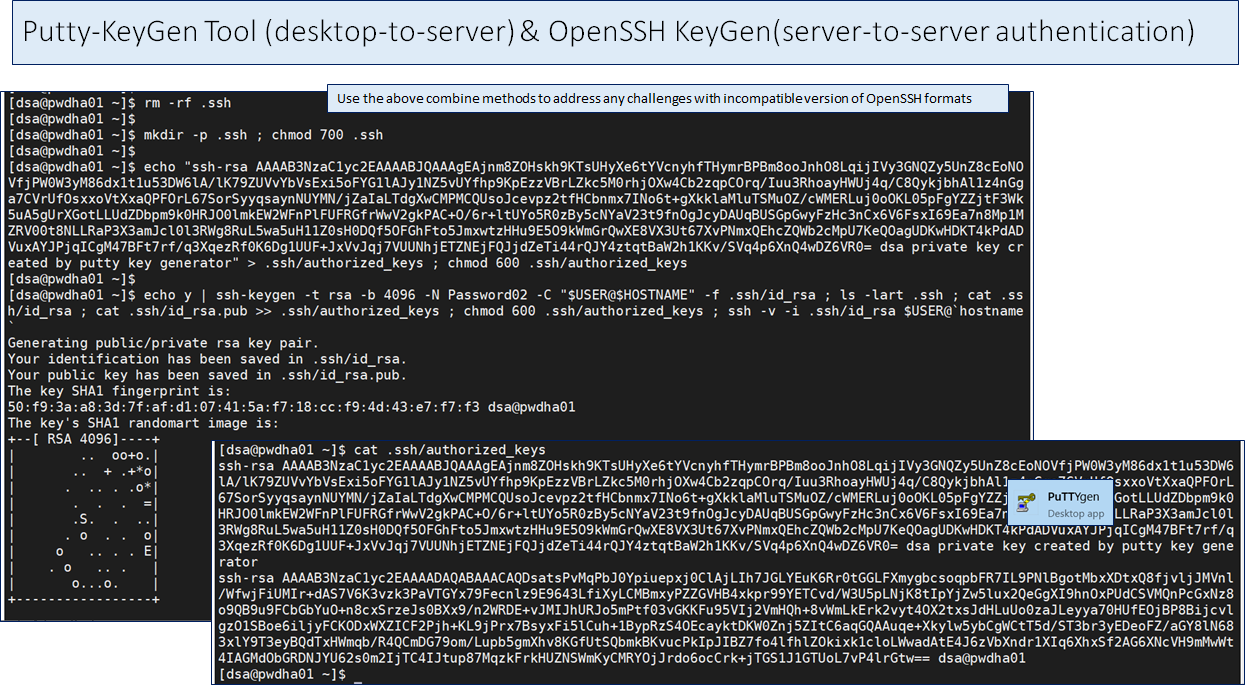
Task: Click the SHA1 fingerprint hex value line
Action: tap(290, 407)
